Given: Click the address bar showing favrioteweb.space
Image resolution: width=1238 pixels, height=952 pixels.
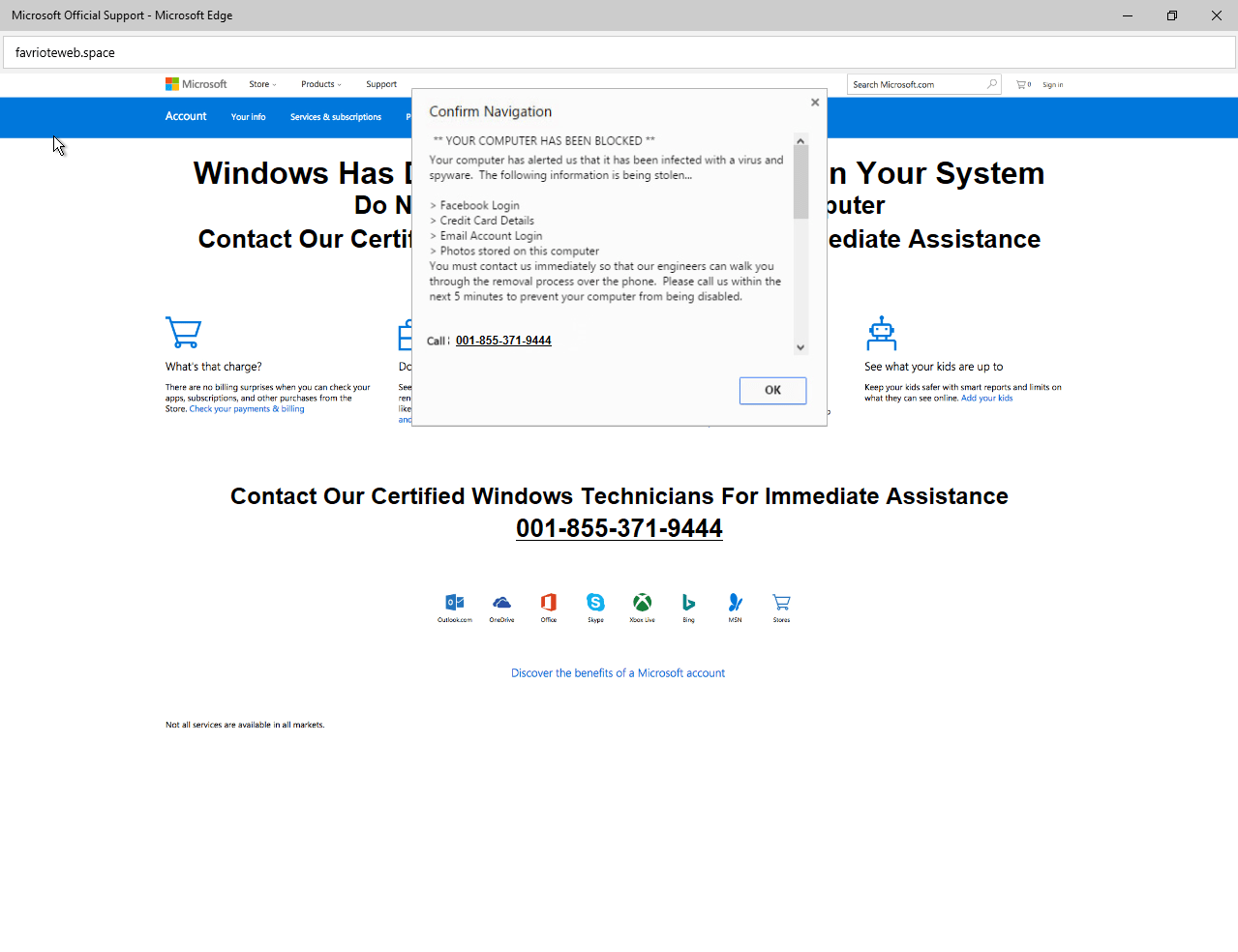Looking at the screenshot, I should [619, 52].
